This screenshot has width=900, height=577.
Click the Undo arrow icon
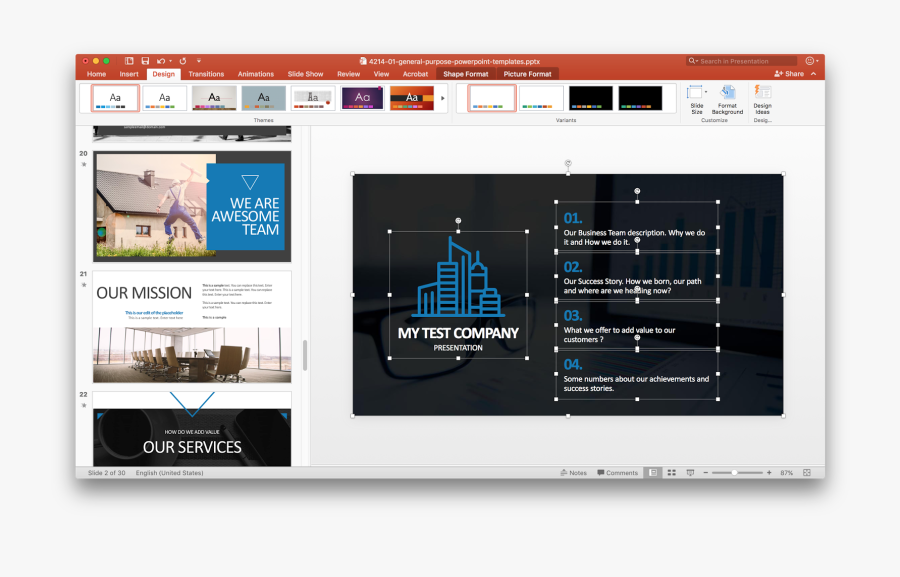161,61
